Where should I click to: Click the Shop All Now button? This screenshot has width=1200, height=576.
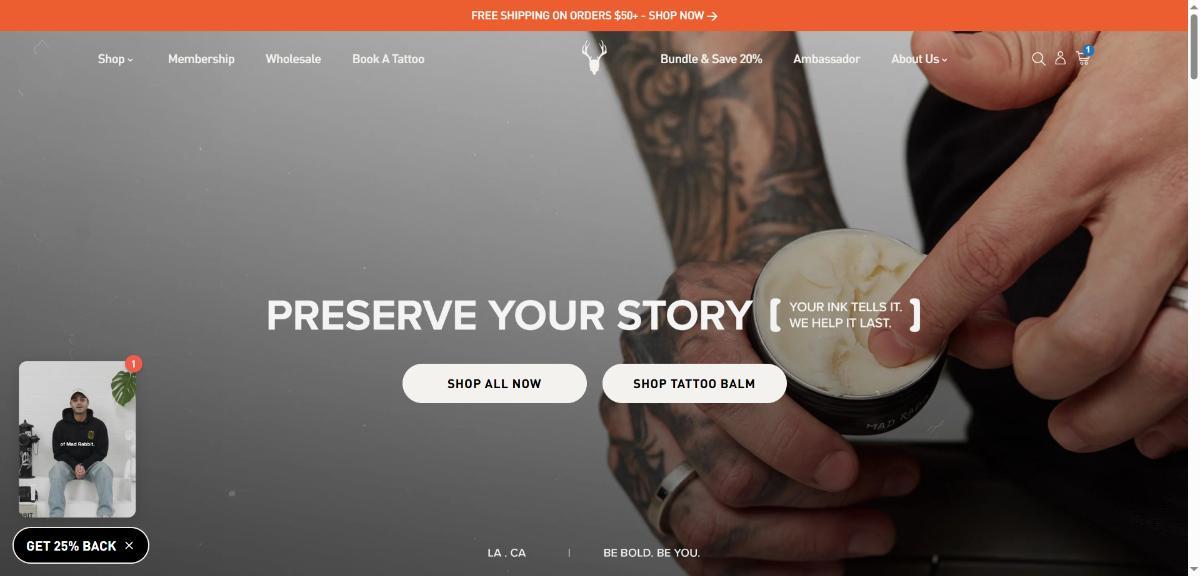pyautogui.click(x=494, y=383)
